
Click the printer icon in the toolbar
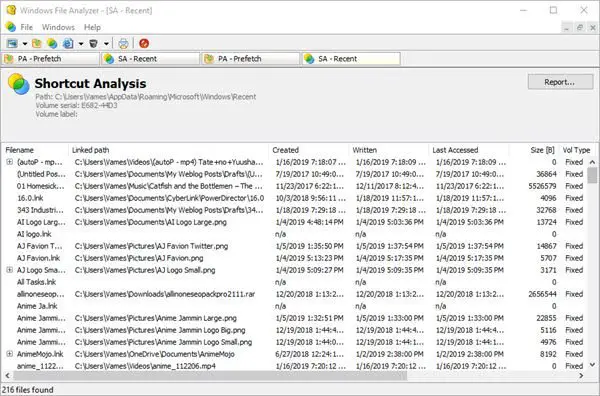[123, 43]
